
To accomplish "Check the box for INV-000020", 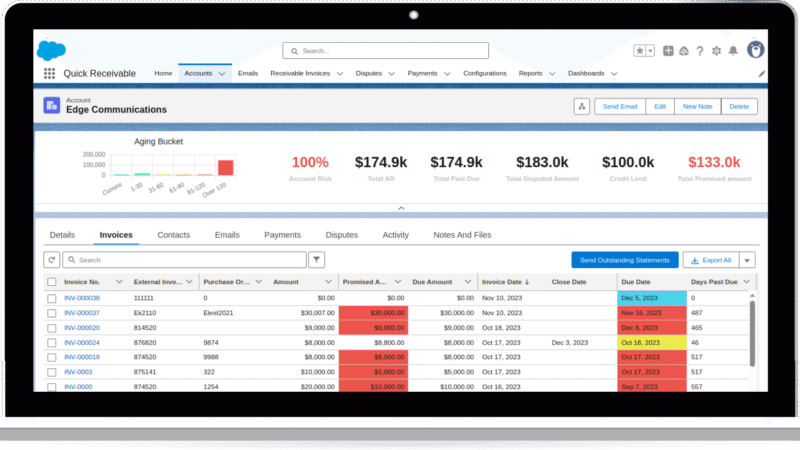I will coord(52,328).
